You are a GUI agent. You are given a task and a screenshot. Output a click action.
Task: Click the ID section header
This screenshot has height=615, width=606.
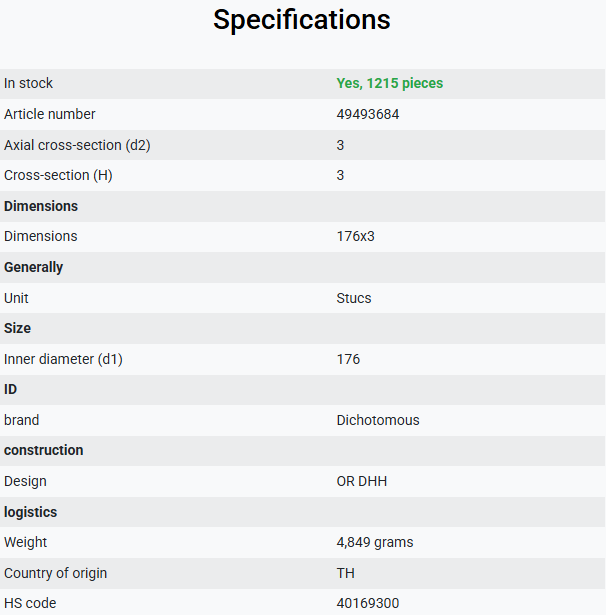click(x=10, y=389)
